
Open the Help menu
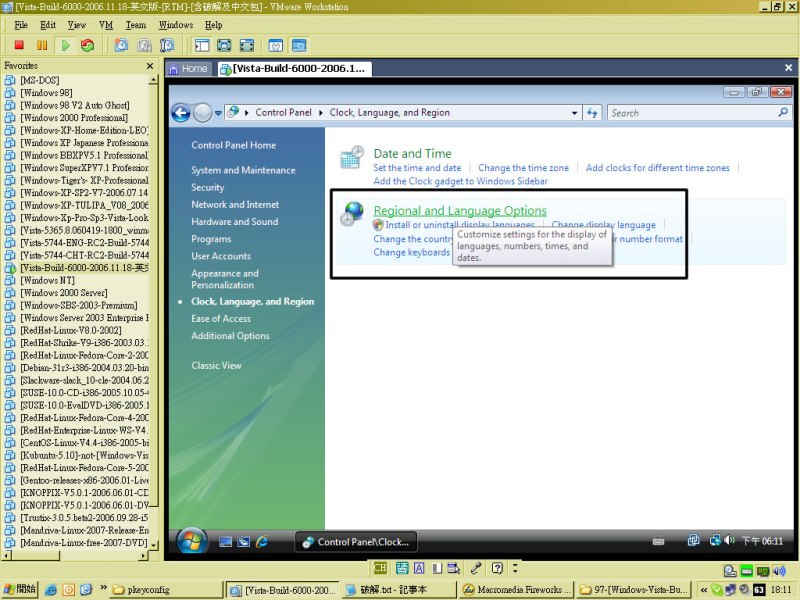(x=213, y=25)
